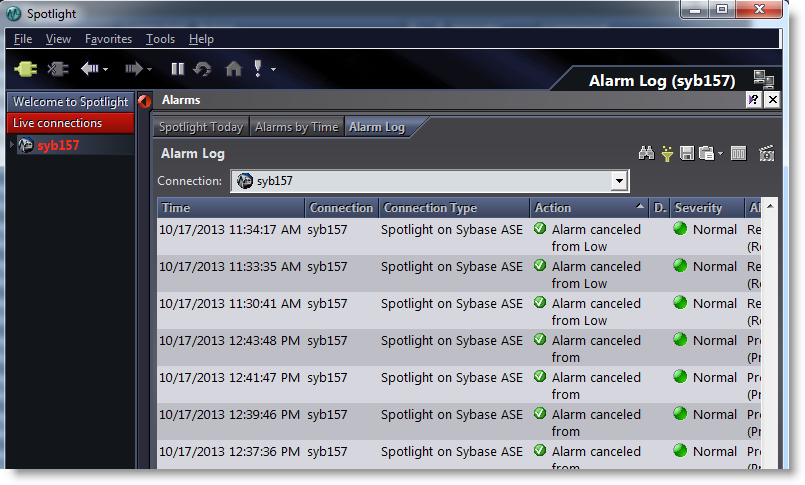Click the clipboard copy icon
Viewport: 805px width, 485px height.
pyautogui.click(x=706, y=153)
